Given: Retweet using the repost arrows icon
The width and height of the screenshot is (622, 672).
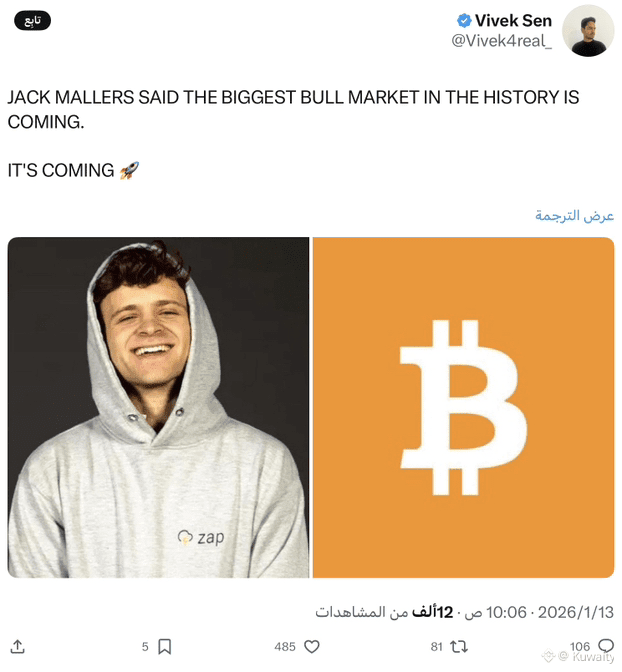Looking at the screenshot, I should click(459, 647).
